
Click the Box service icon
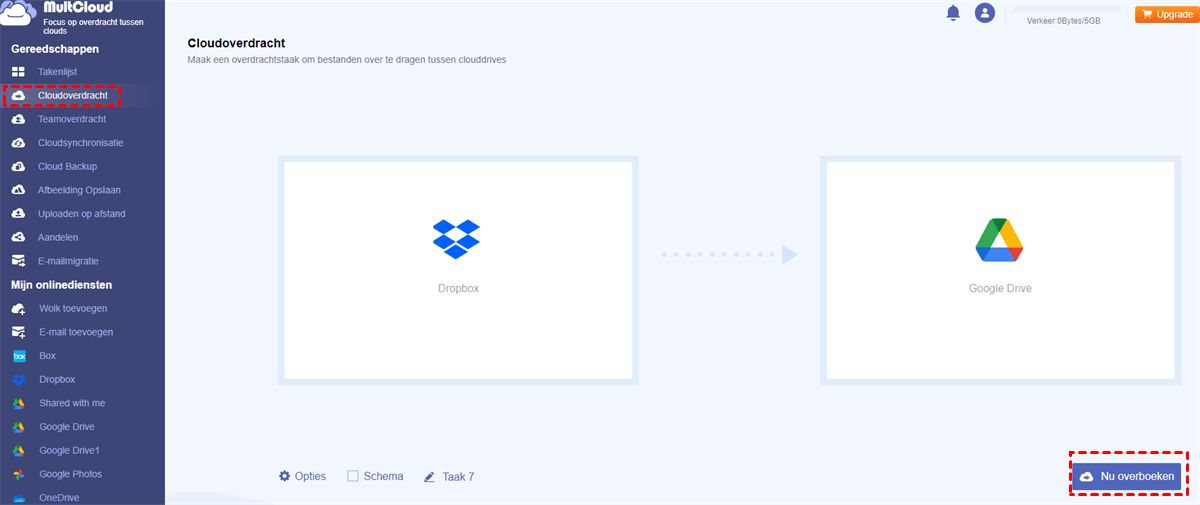[x=18, y=356]
